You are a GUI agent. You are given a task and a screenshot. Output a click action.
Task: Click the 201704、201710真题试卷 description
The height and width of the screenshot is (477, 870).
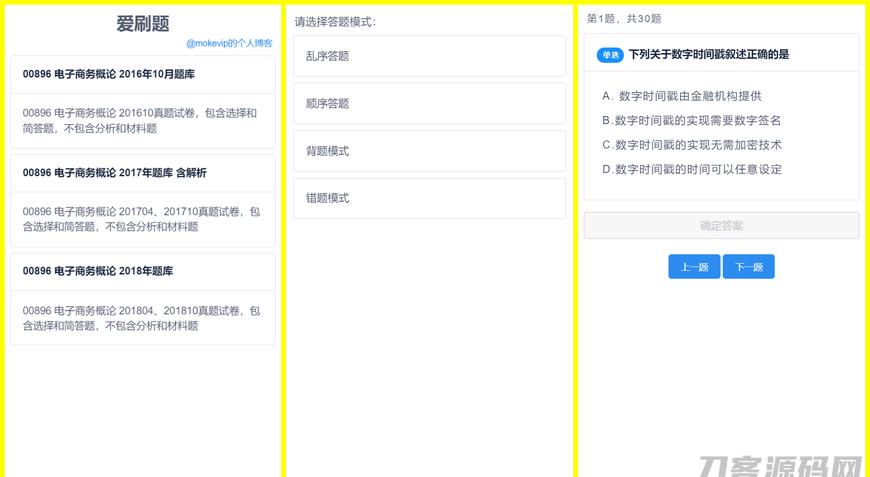140,219
